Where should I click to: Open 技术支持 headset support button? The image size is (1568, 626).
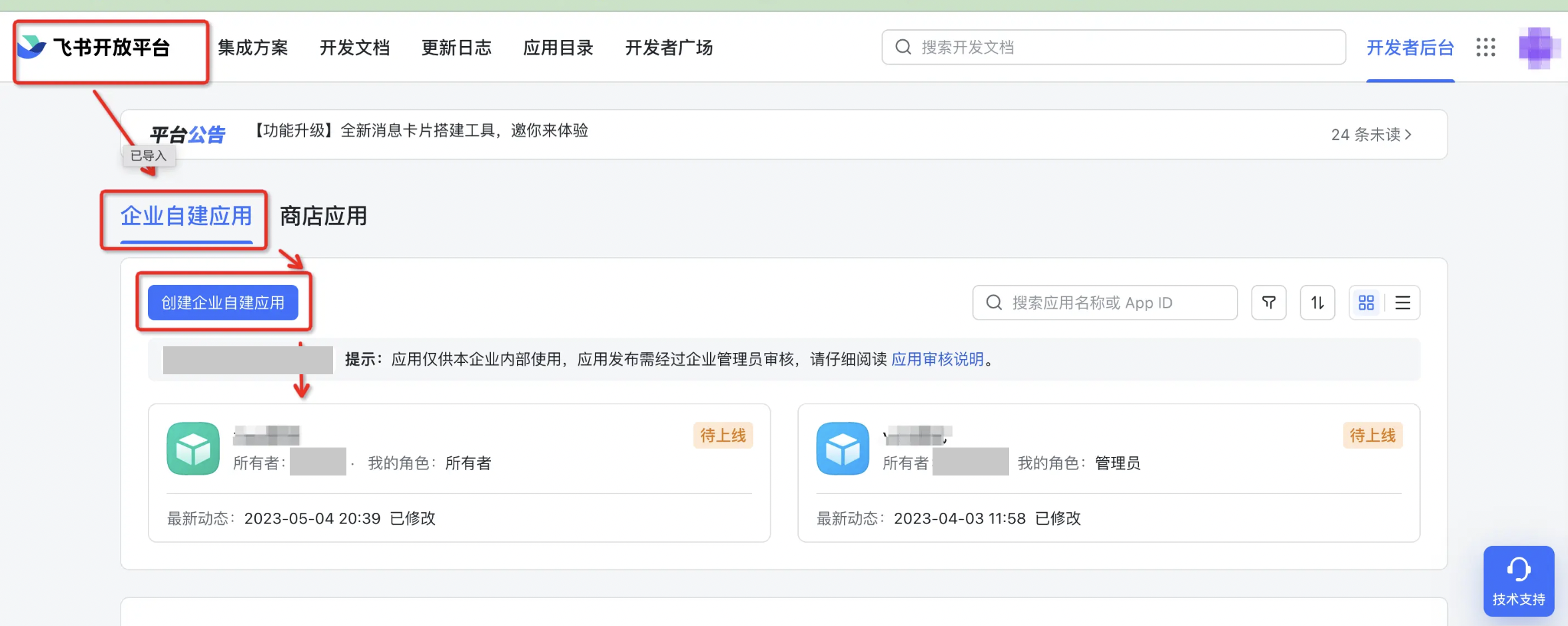coord(1519,581)
